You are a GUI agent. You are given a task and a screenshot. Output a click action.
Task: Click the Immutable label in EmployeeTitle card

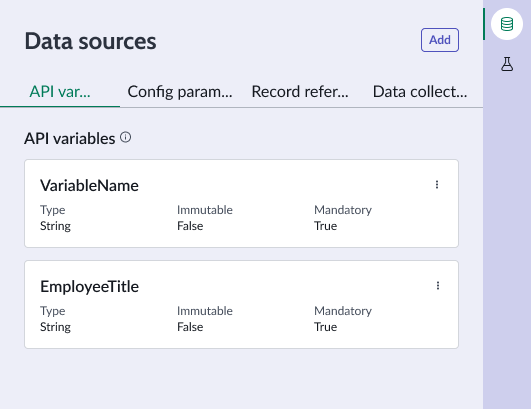(x=205, y=311)
